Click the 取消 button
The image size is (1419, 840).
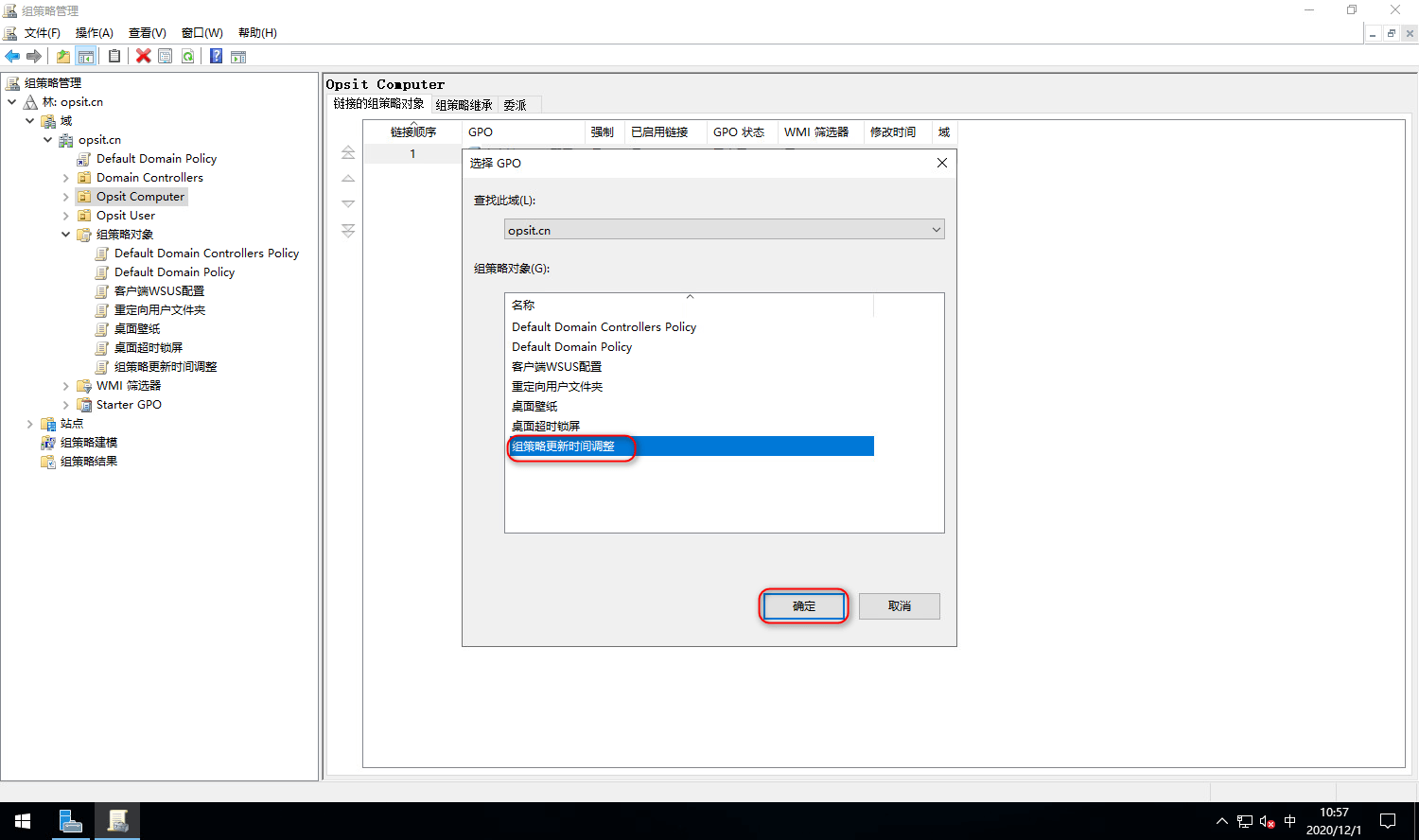pyautogui.click(x=900, y=606)
